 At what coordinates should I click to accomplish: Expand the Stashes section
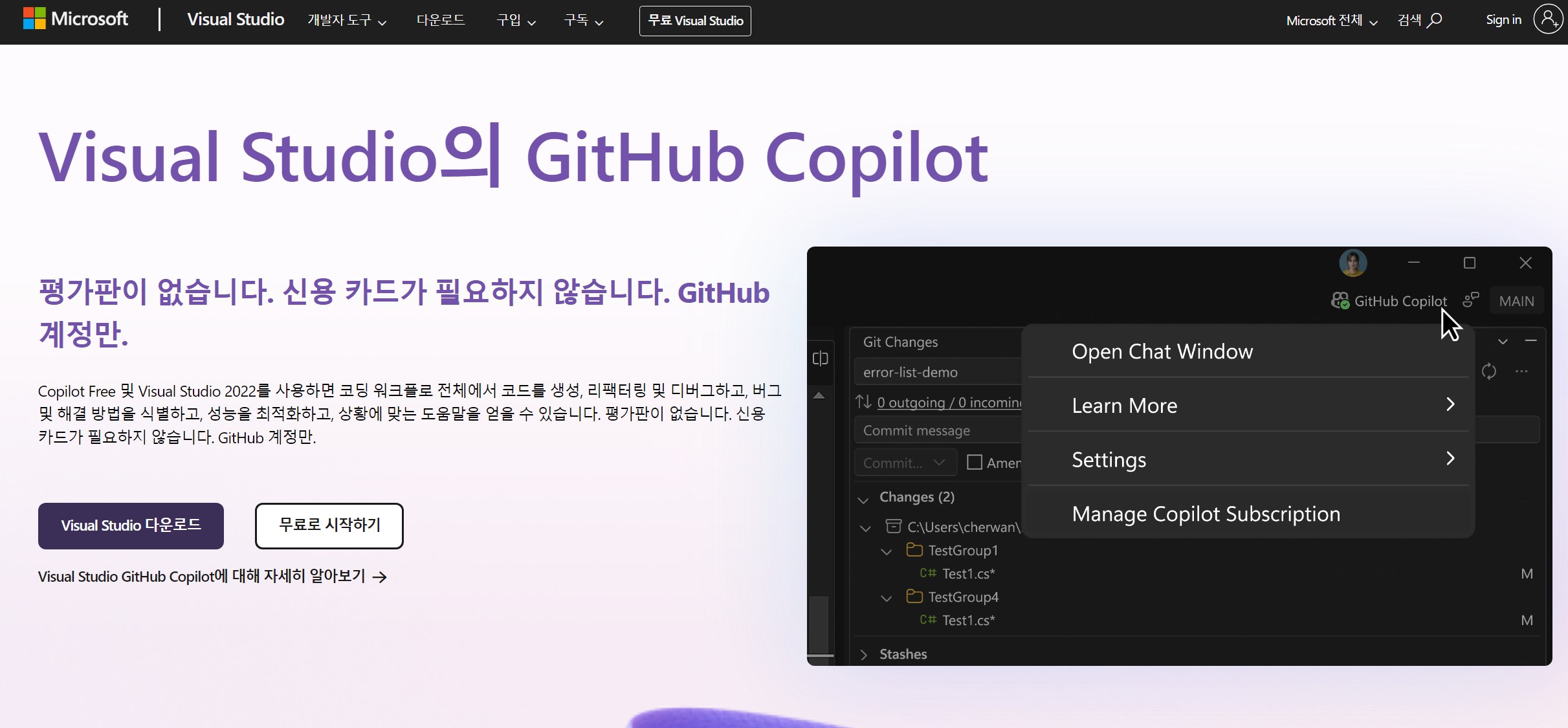coord(864,654)
